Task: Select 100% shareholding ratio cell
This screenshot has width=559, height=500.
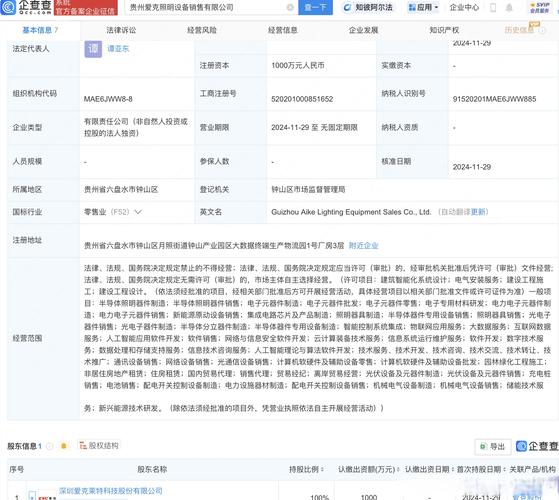Action: pos(320,497)
